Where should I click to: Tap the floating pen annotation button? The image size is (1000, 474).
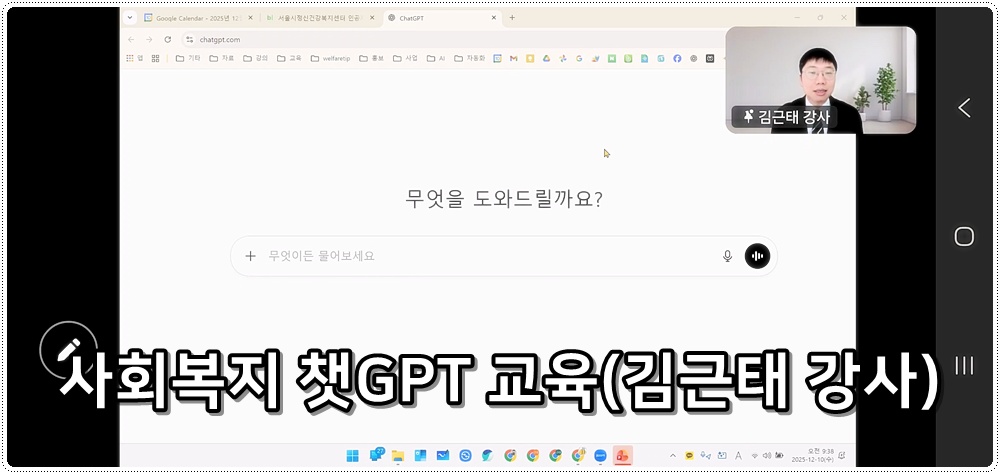click(68, 350)
